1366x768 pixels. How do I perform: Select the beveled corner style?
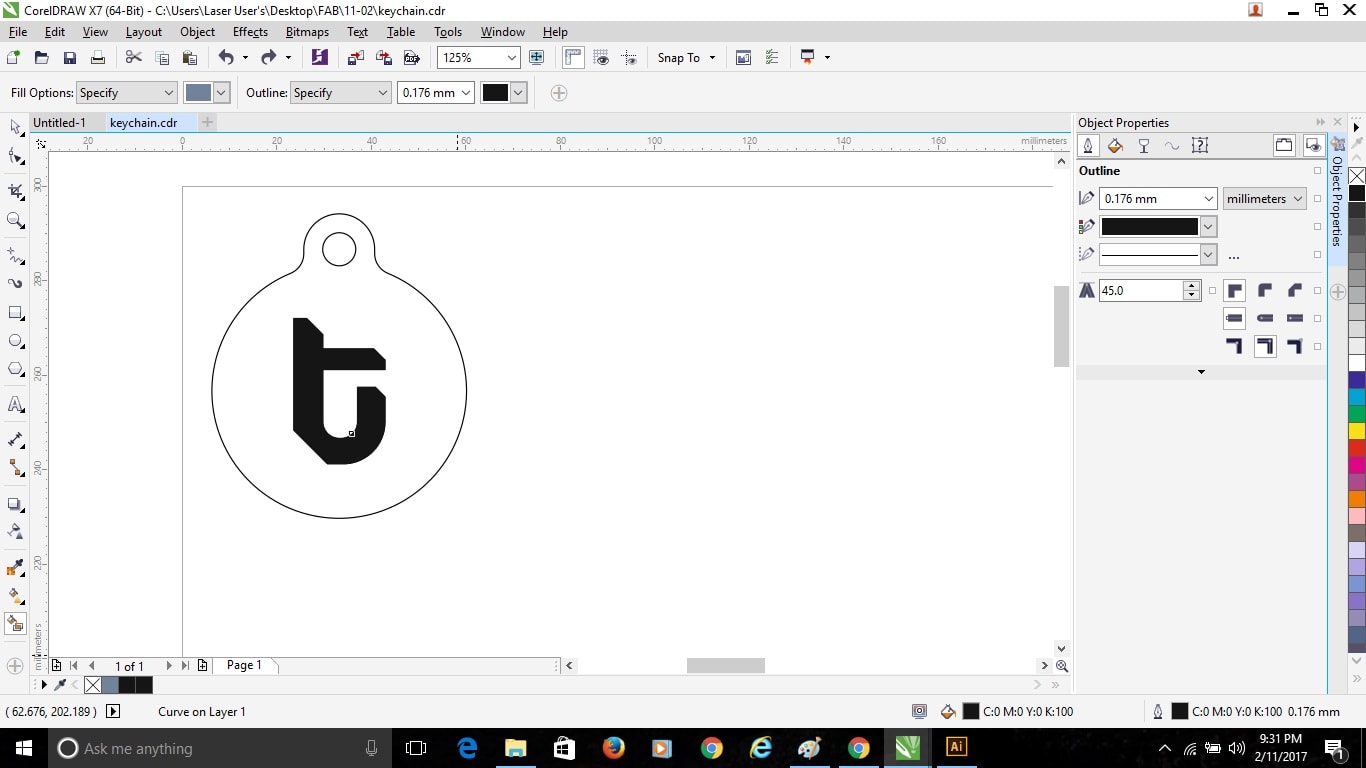pyautogui.click(x=1295, y=291)
